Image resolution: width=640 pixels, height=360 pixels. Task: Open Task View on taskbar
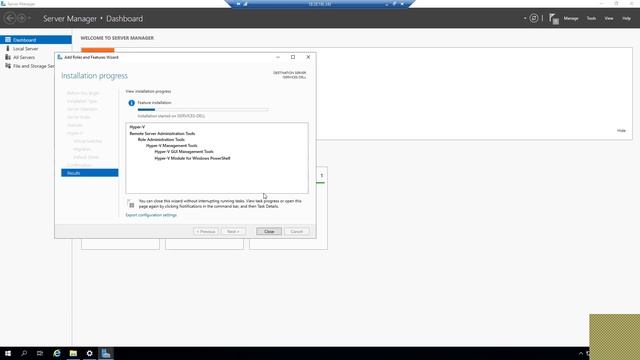[40, 353]
